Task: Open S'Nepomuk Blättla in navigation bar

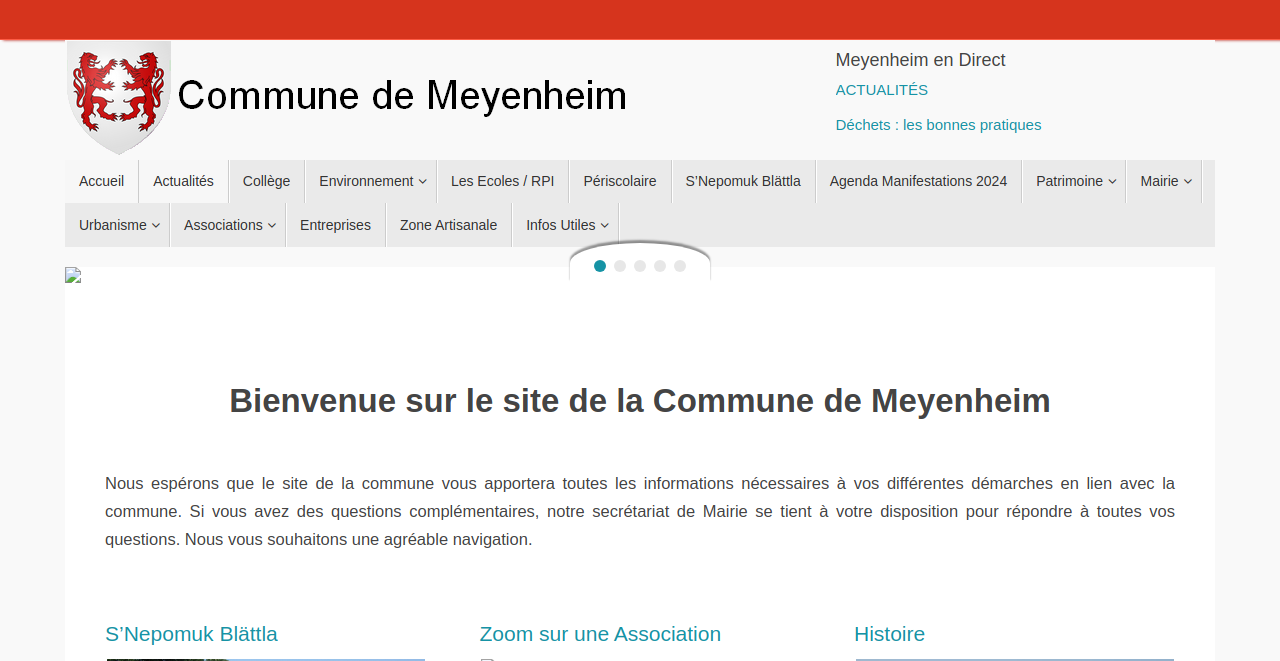Action: coord(743,181)
